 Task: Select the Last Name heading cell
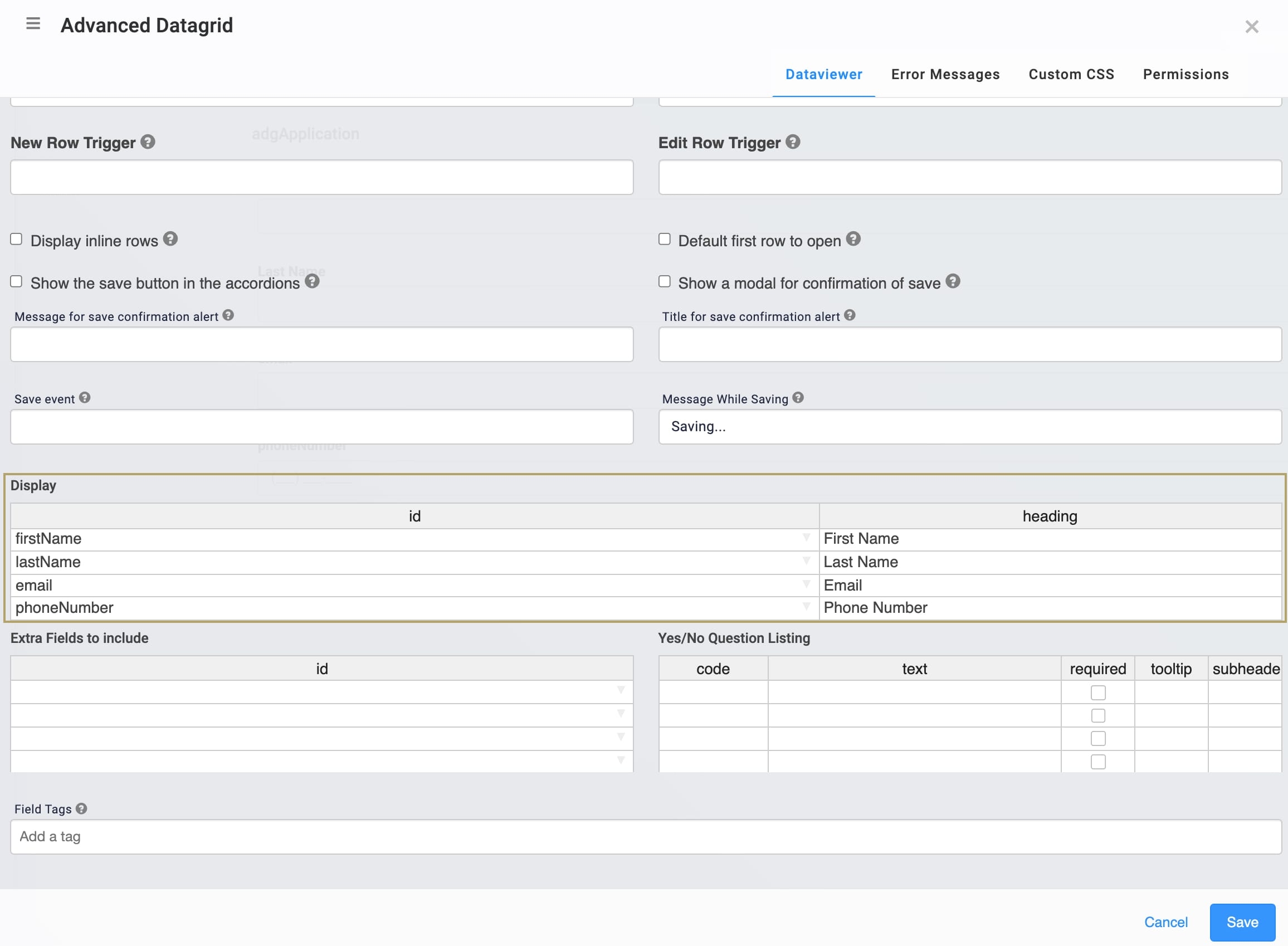pyautogui.click(x=1050, y=562)
